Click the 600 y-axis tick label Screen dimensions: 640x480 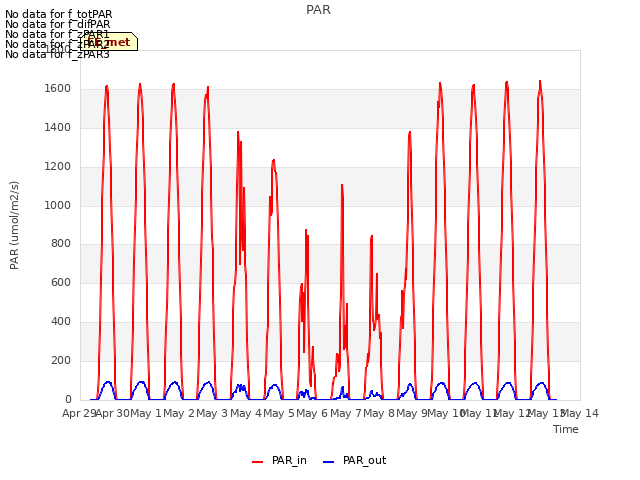[x=61, y=282]
